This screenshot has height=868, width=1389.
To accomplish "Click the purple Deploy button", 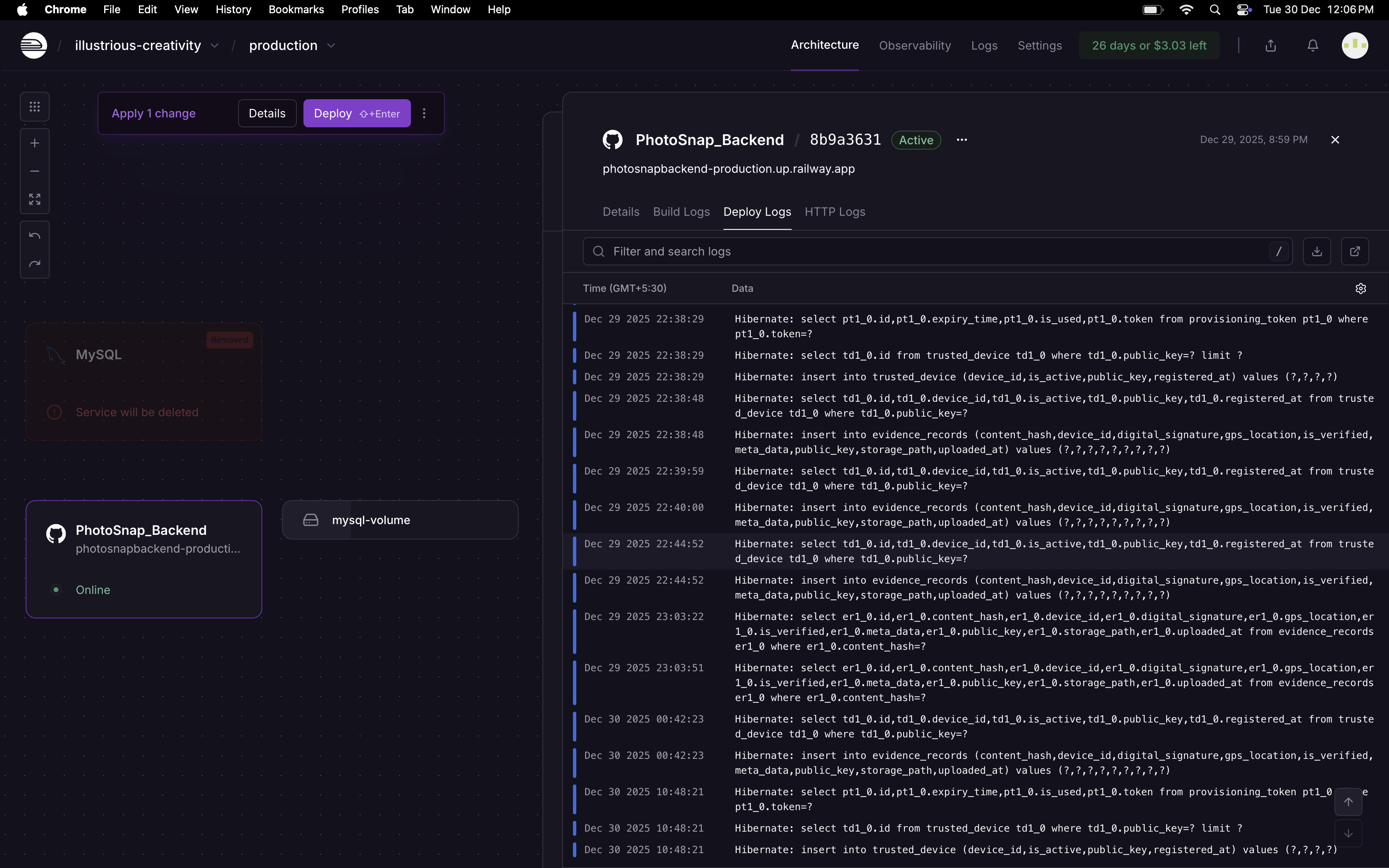I will click(356, 113).
